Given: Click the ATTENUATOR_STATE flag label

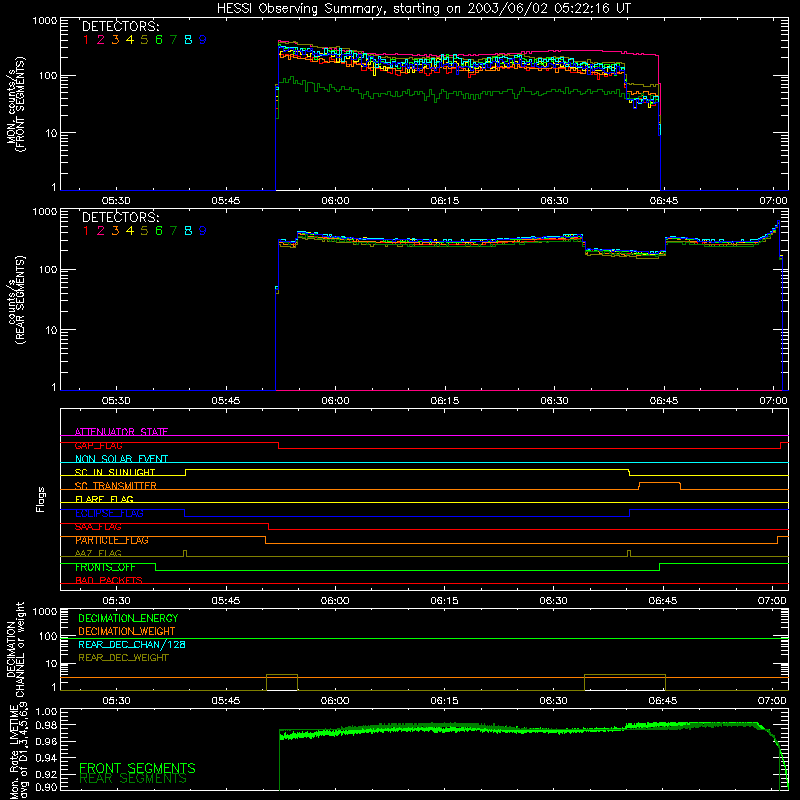Looking at the screenshot, I should click(x=121, y=432).
